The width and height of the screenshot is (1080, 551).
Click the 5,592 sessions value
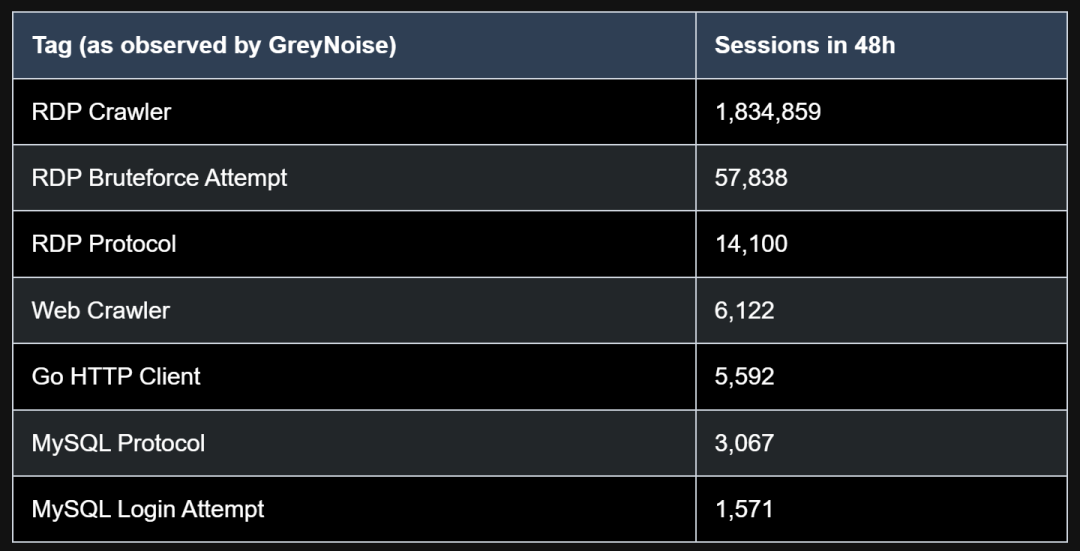point(745,376)
